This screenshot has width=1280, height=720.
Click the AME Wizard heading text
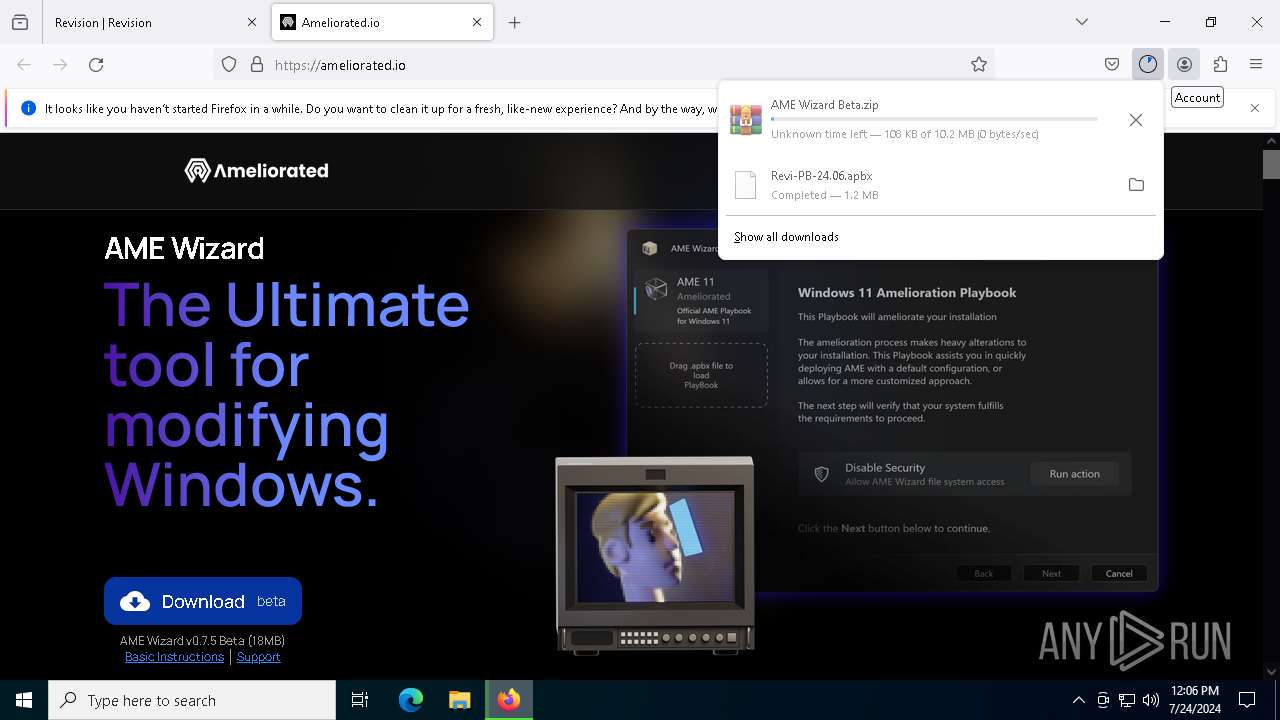click(x=184, y=248)
